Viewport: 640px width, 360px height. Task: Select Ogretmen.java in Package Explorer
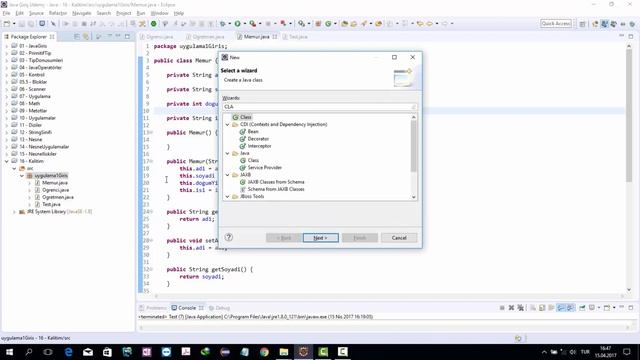coord(54,197)
